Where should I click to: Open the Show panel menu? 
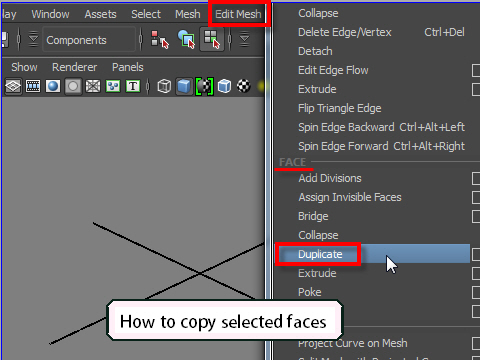(x=24, y=67)
